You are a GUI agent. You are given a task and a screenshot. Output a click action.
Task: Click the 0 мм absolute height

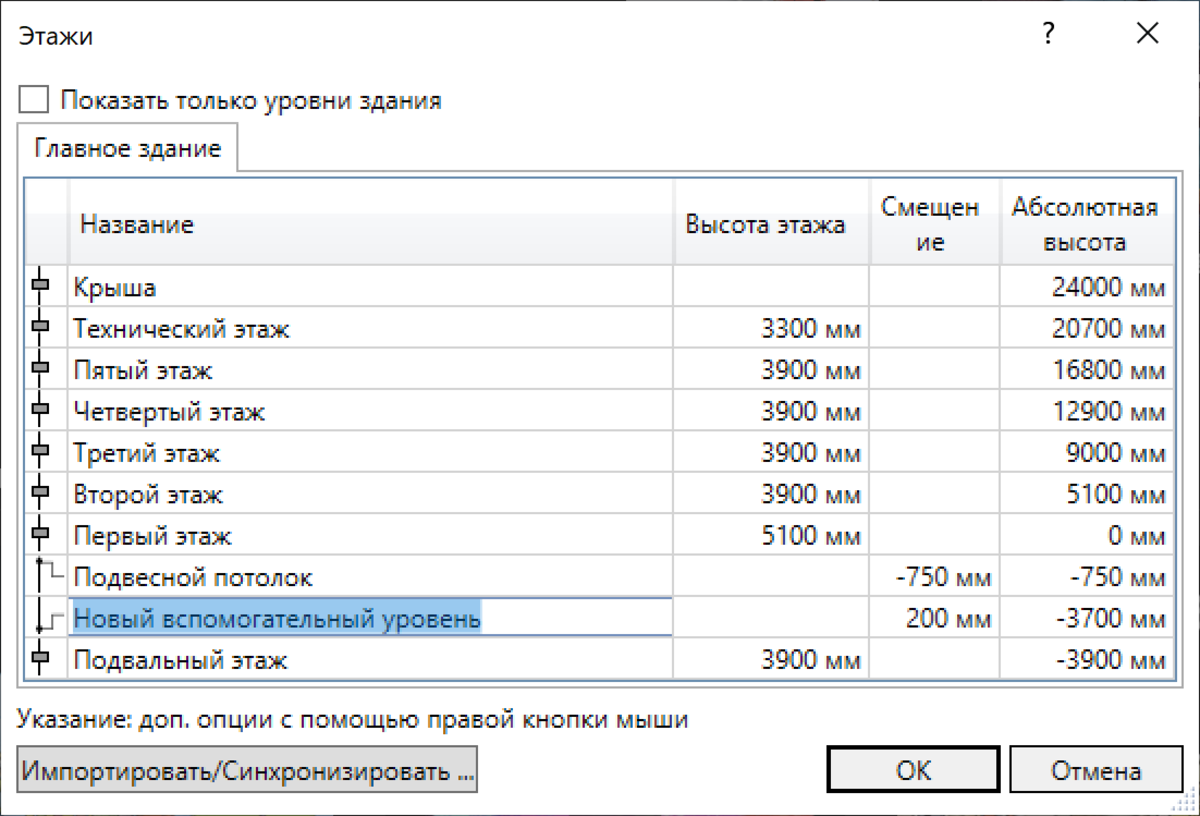click(x=1086, y=536)
